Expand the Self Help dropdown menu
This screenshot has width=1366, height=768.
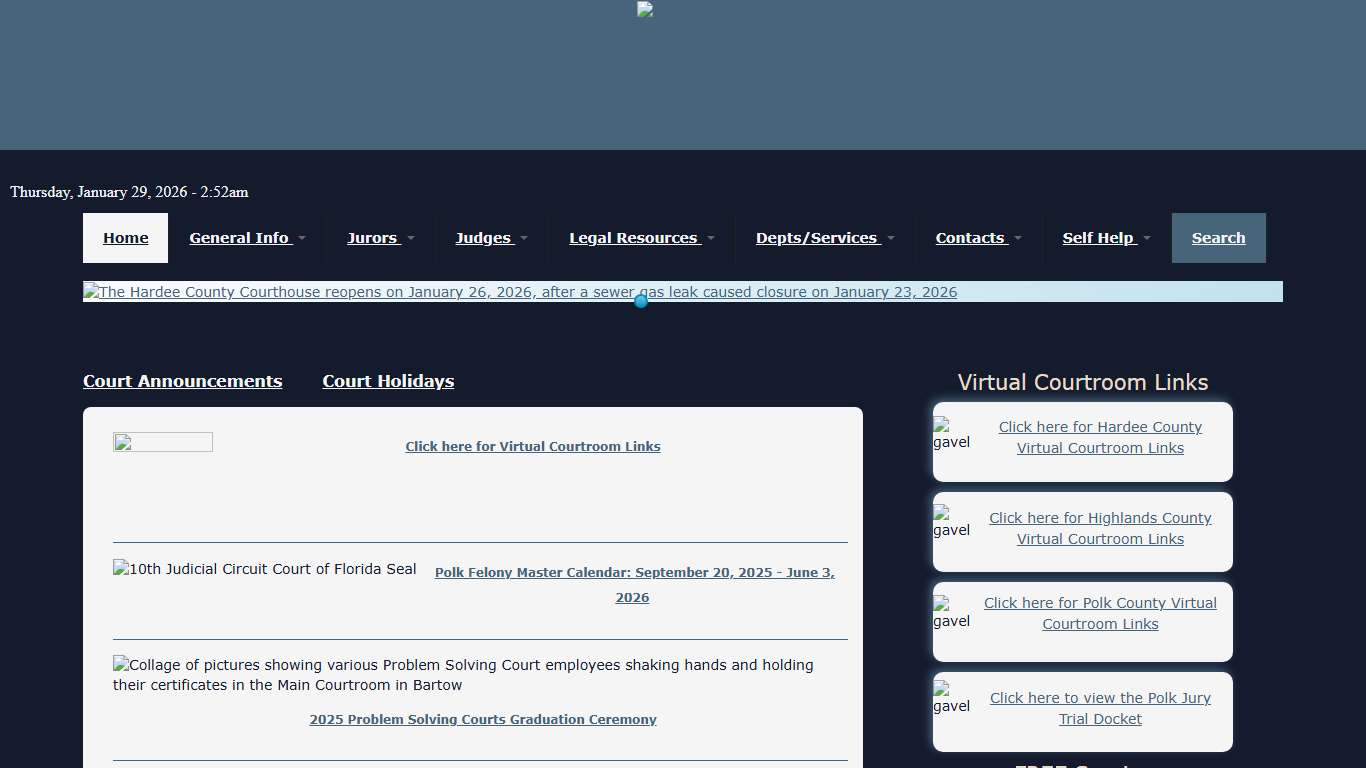(x=1098, y=238)
